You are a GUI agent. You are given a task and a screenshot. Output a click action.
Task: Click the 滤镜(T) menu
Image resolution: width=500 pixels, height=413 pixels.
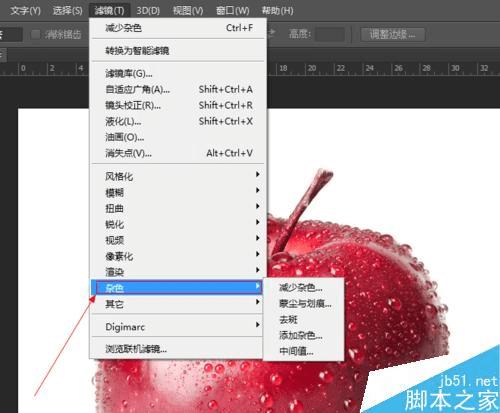tap(109, 11)
